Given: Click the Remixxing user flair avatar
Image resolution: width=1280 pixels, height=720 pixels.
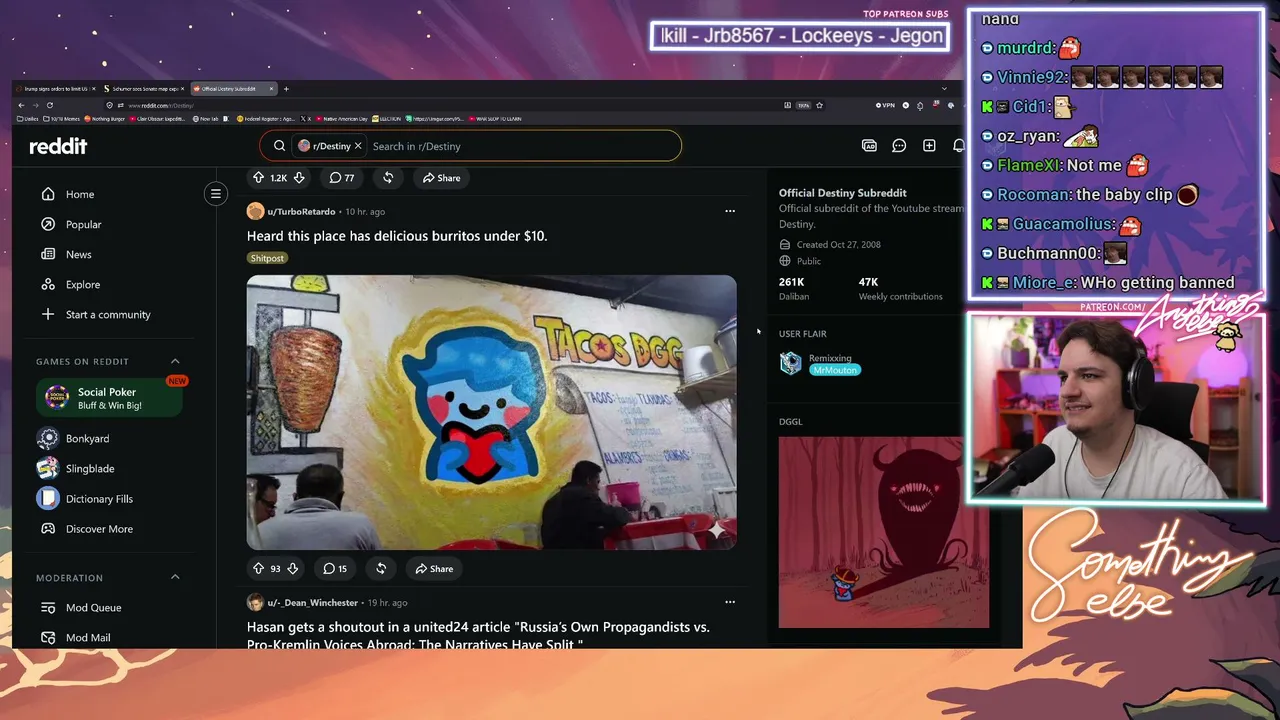Looking at the screenshot, I should click(x=791, y=363).
